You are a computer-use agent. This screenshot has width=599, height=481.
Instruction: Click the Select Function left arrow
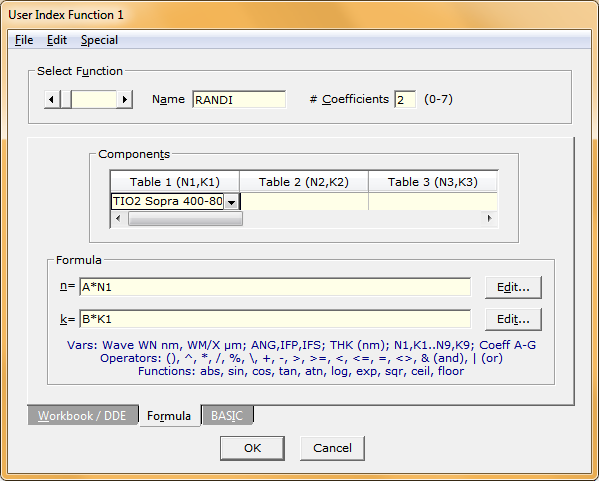52,100
